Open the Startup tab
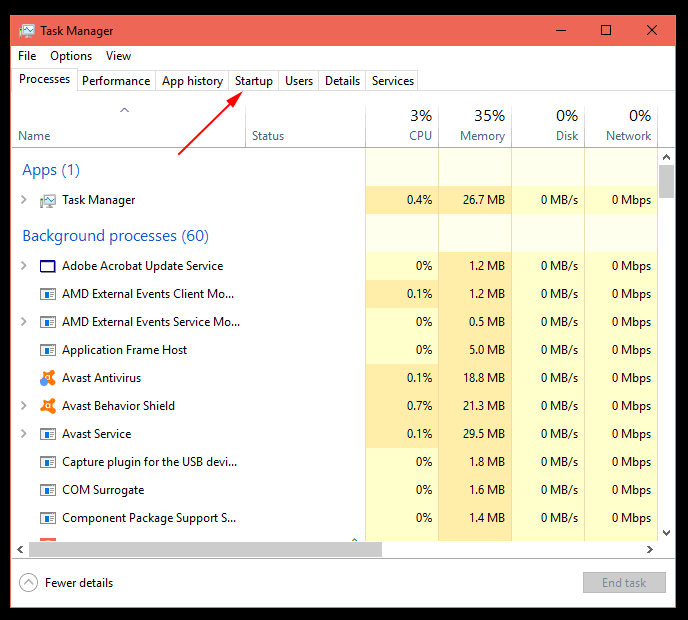Viewport: 688px width, 620px height. (x=254, y=81)
